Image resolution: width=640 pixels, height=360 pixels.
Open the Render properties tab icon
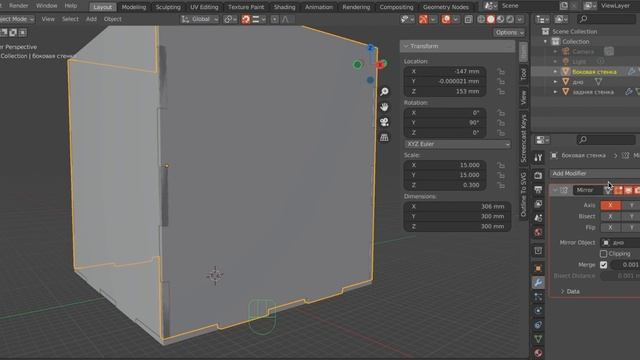coord(538,176)
